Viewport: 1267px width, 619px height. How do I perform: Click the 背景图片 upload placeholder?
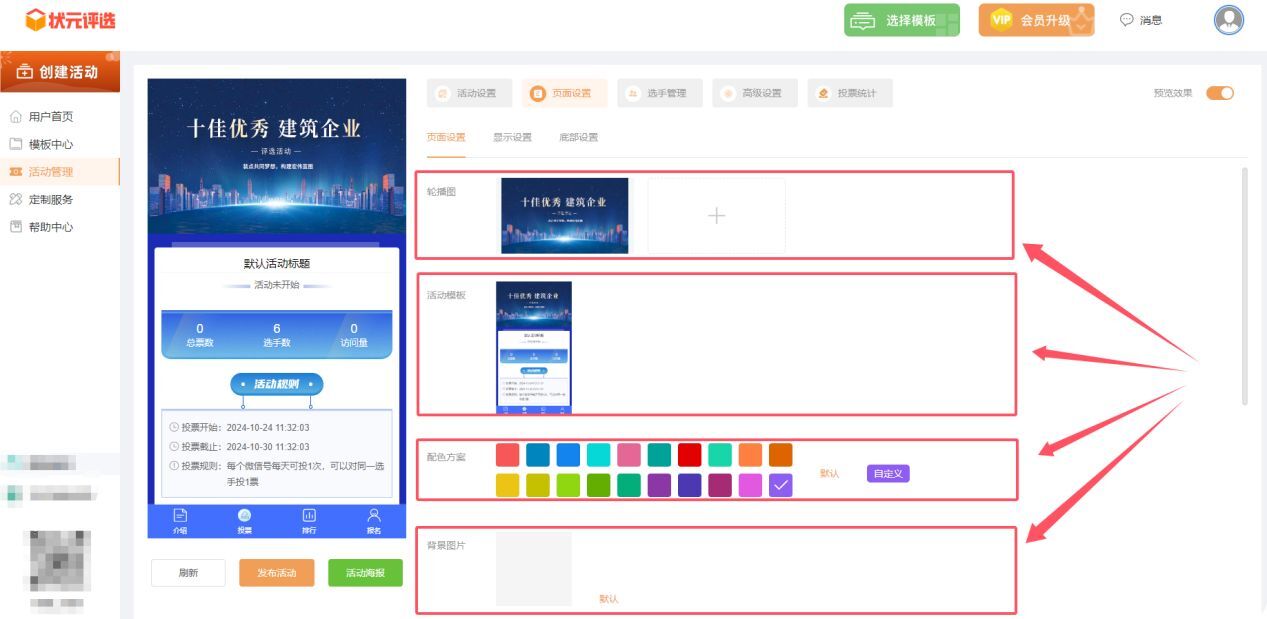(534, 569)
